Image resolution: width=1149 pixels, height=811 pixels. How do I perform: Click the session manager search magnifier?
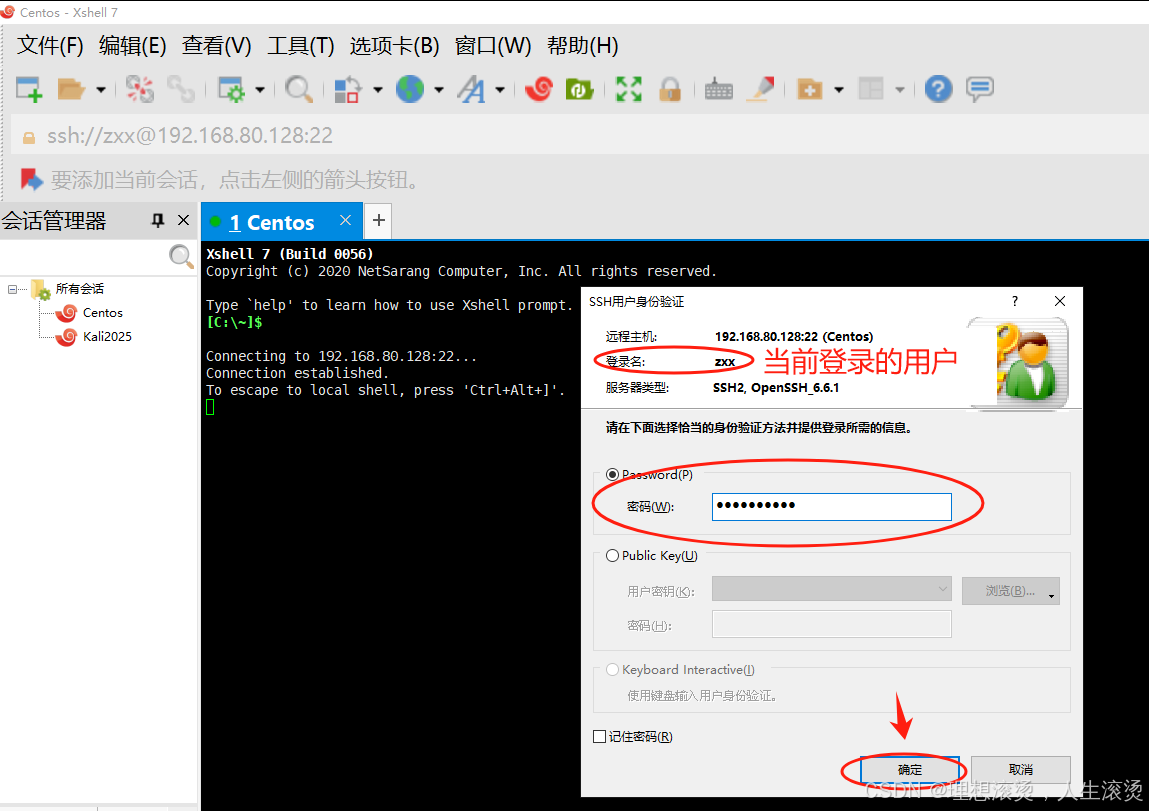pyautogui.click(x=180, y=256)
